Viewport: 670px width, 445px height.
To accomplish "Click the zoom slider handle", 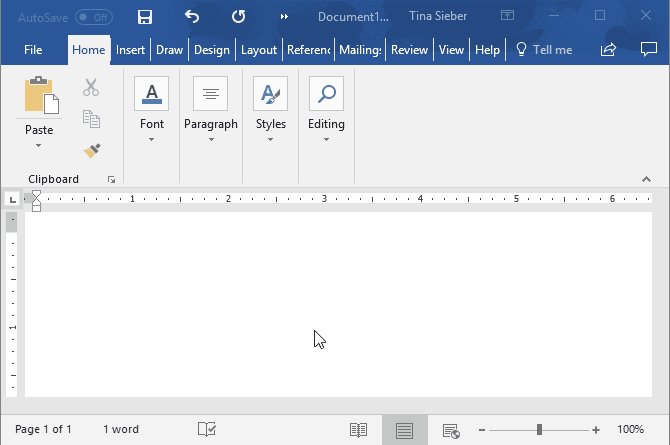I will tap(539, 429).
